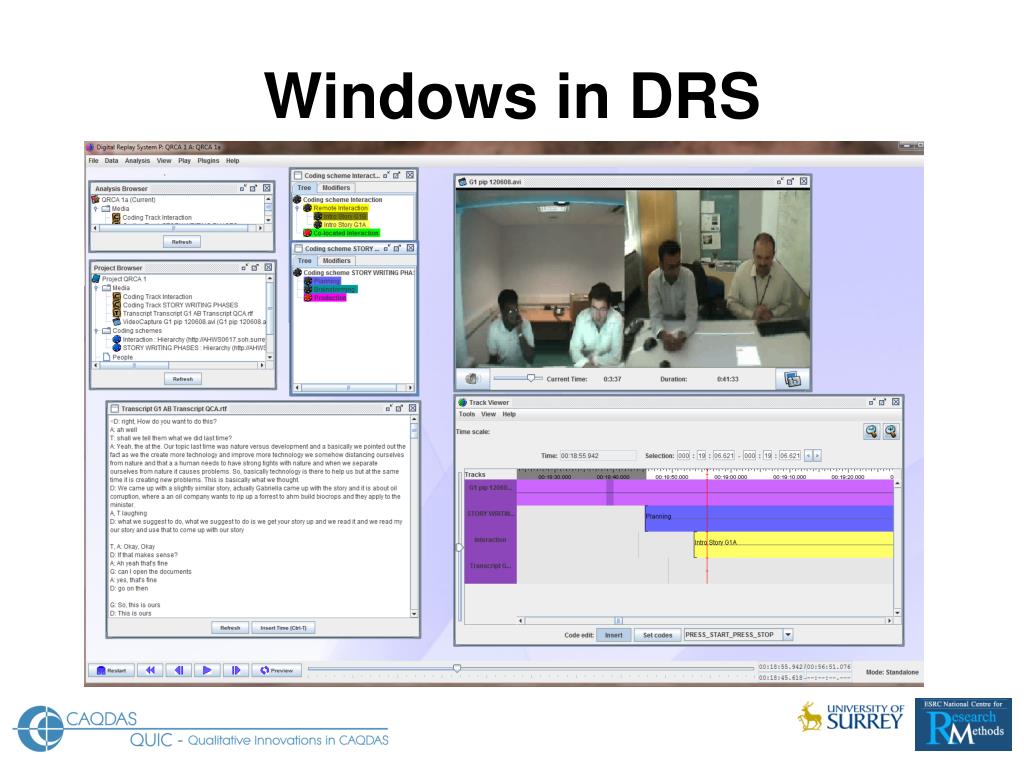Switch to Modifiers tab in Interaction coding scheme
This screenshot has width=1024, height=768.
click(x=336, y=187)
